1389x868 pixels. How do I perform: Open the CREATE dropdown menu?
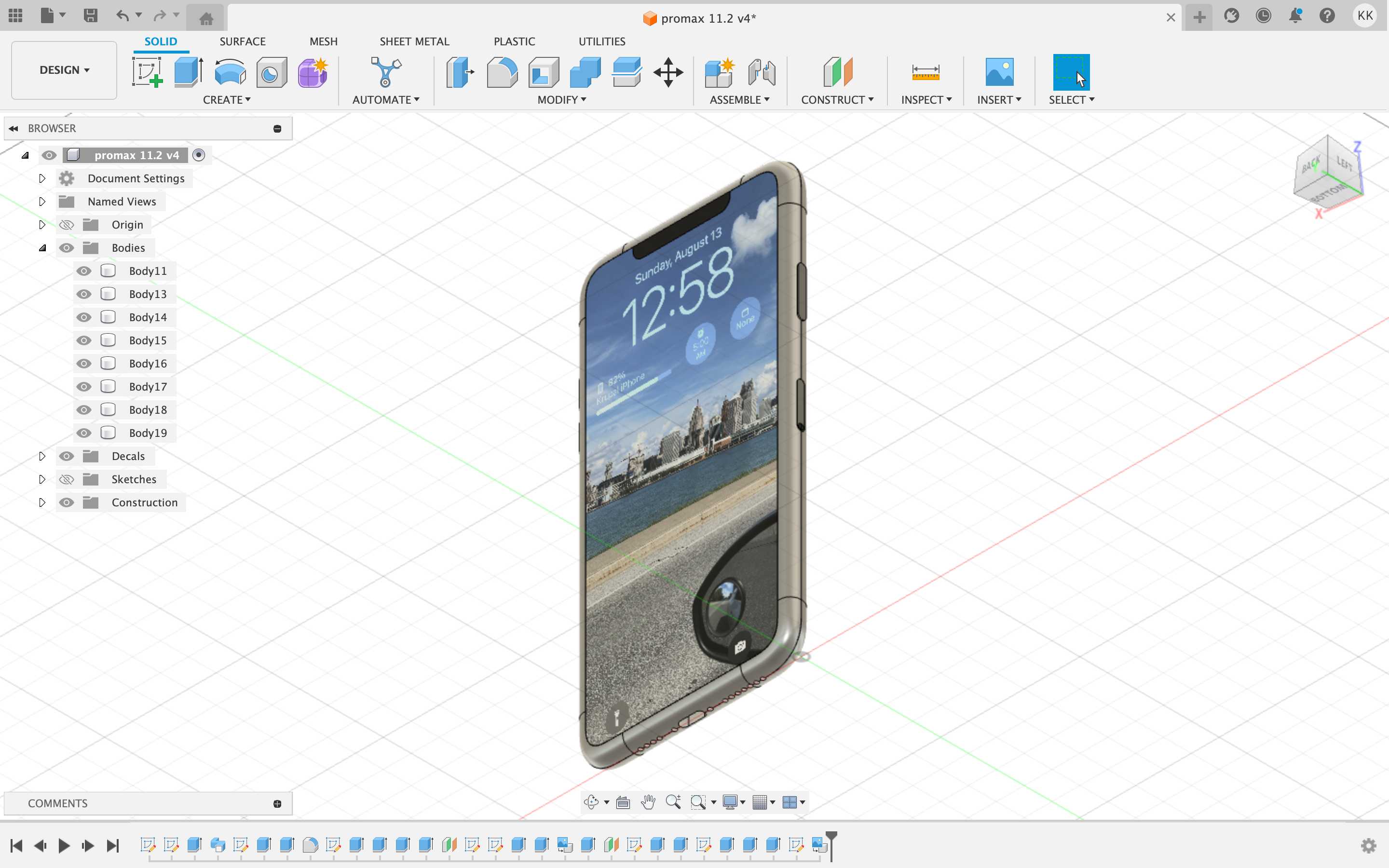(227, 100)
